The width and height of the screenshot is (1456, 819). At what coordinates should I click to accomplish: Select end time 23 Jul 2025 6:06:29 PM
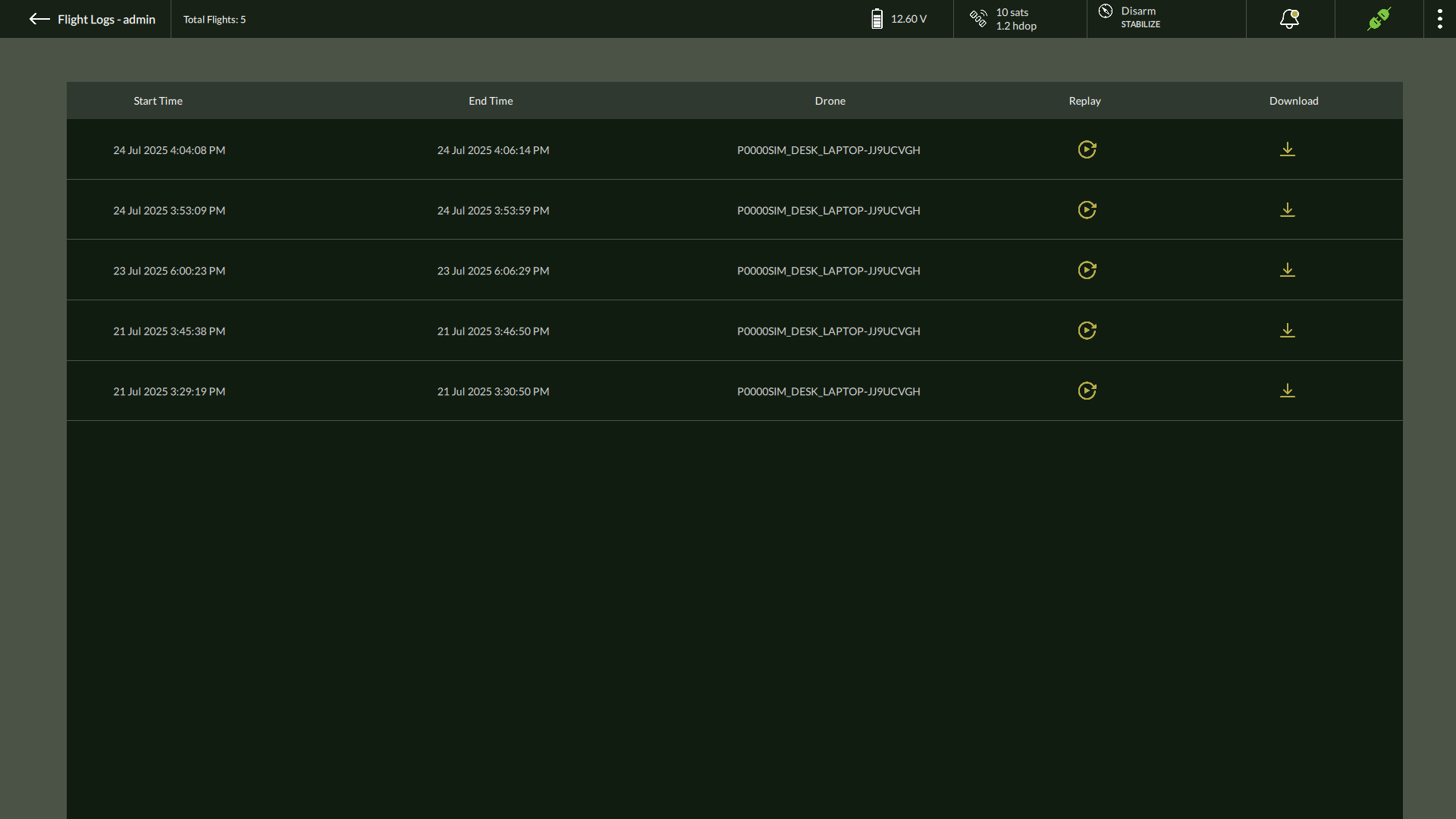[x=493, y=271]
